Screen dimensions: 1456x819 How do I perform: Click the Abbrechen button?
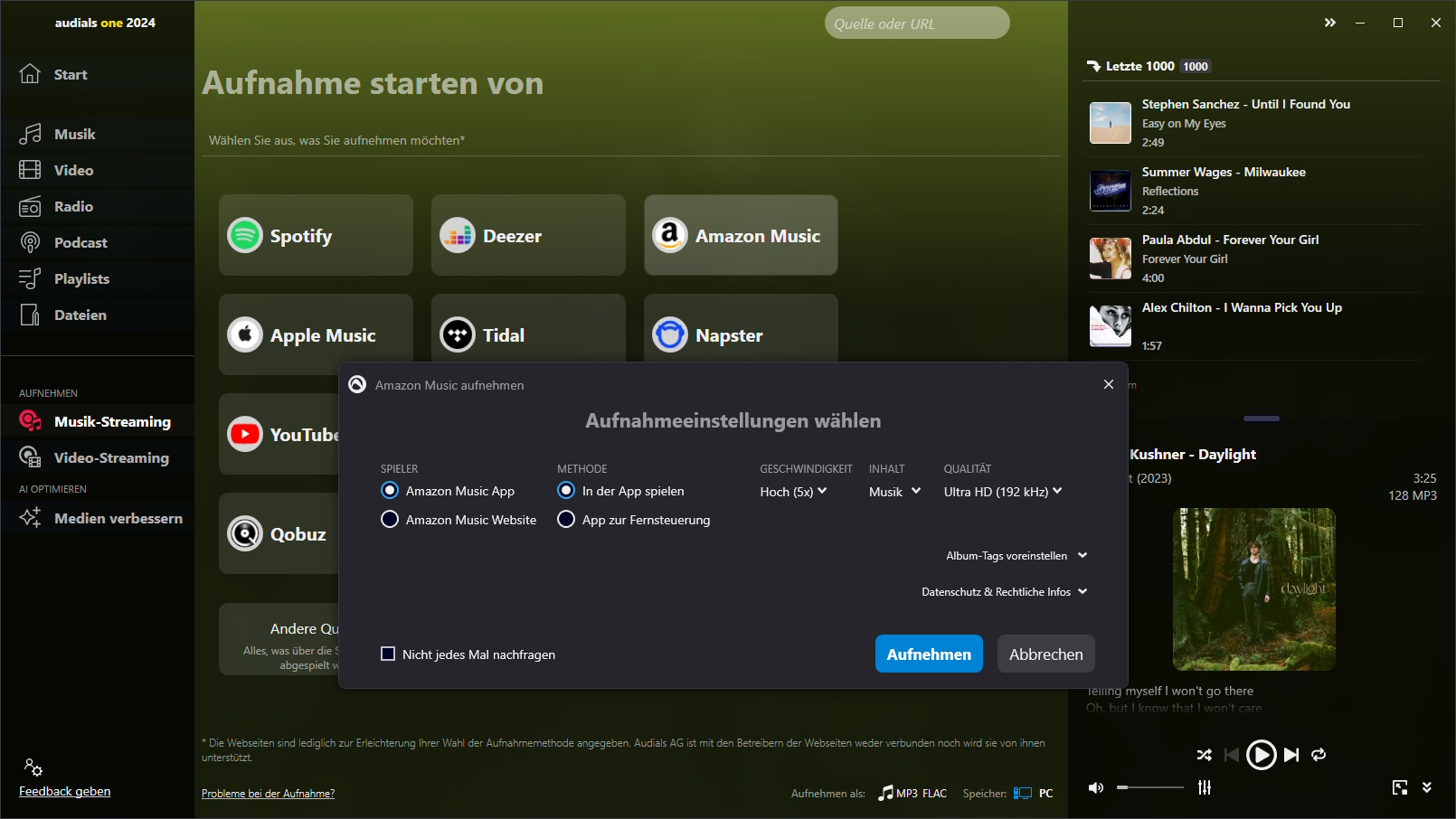[1046, 654]
